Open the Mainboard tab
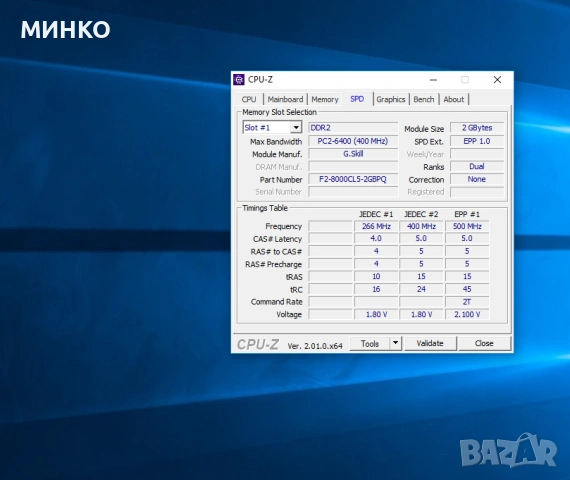This screenshot has height=480, width=570. coord(285,99)
